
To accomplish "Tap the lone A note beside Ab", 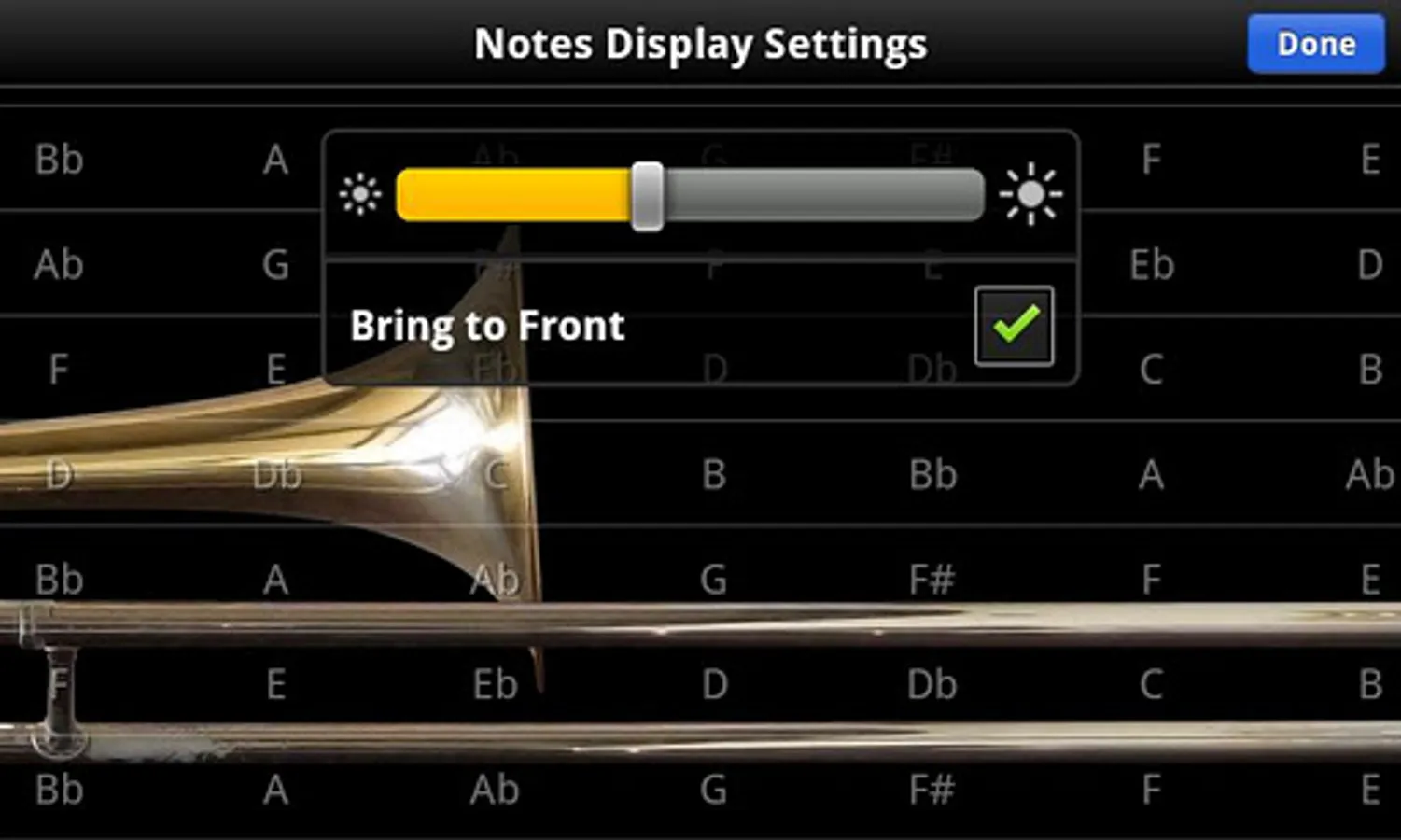I will coord(1151,475).
